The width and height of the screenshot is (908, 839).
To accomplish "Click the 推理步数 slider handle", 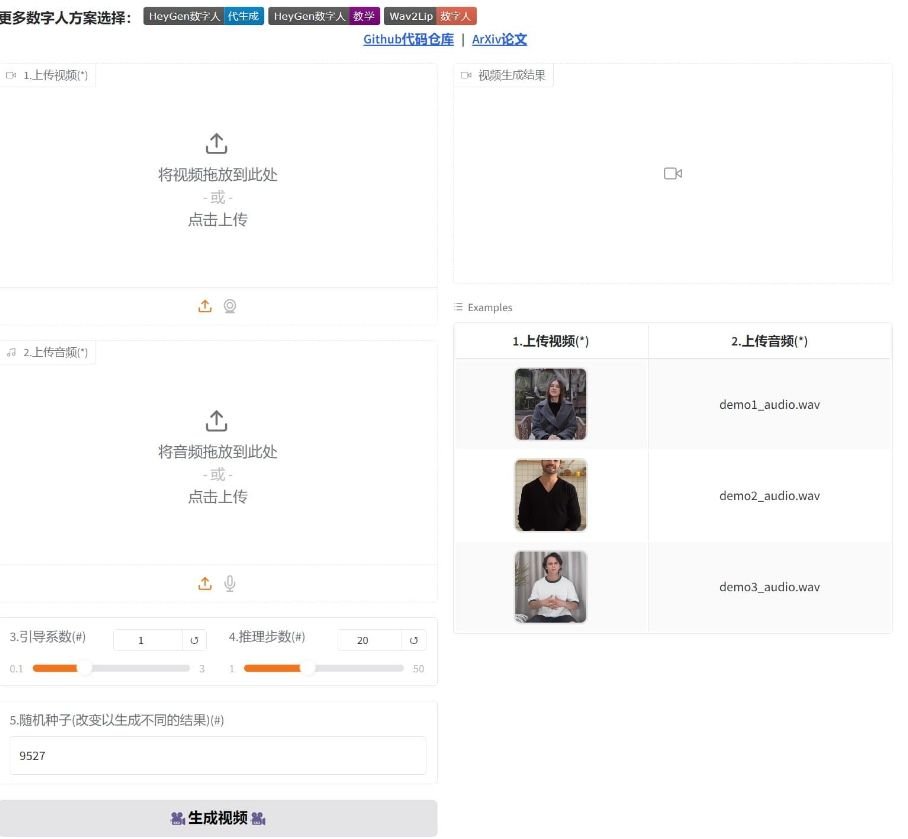I will (307, 668).
